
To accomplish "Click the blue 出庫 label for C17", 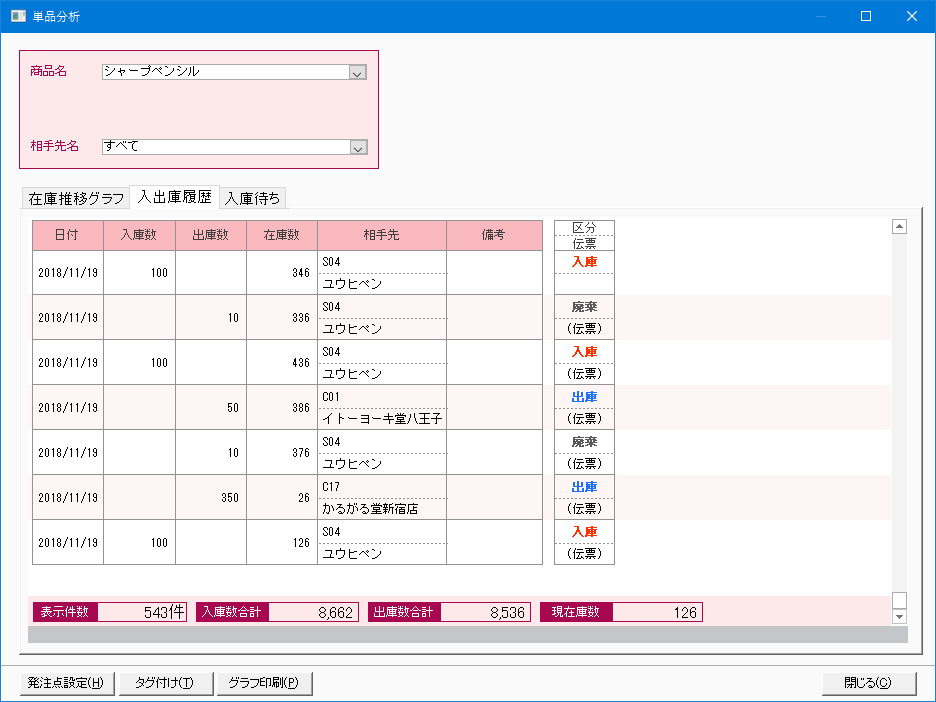I will 584,487.
